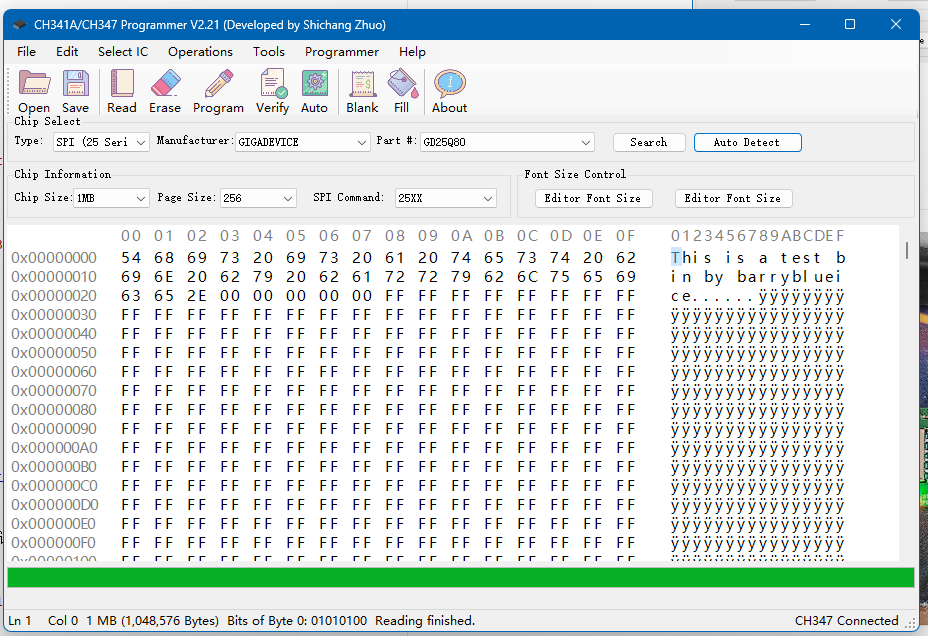Image resolution: width=928 pixels, height=636 pixels.
Task: Select the hex byte 6C
Action: (x=527, y=277)
